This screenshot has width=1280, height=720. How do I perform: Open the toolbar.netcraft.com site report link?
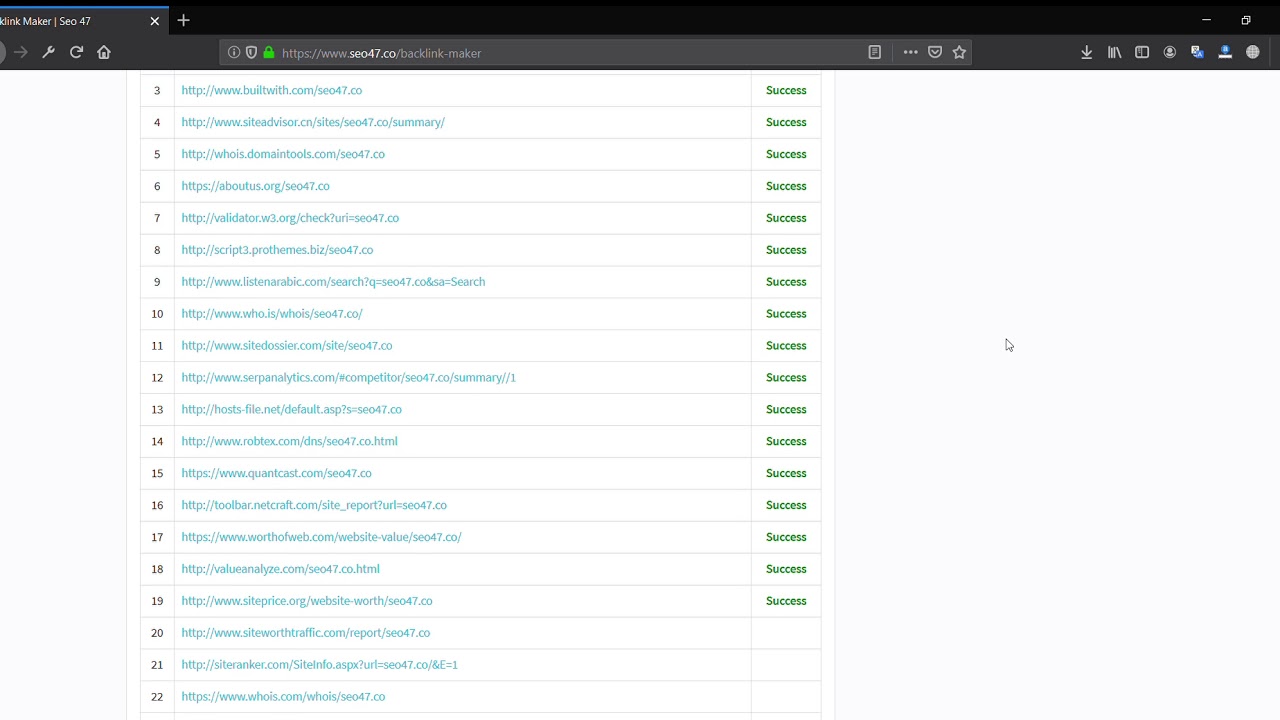point(314,506)
